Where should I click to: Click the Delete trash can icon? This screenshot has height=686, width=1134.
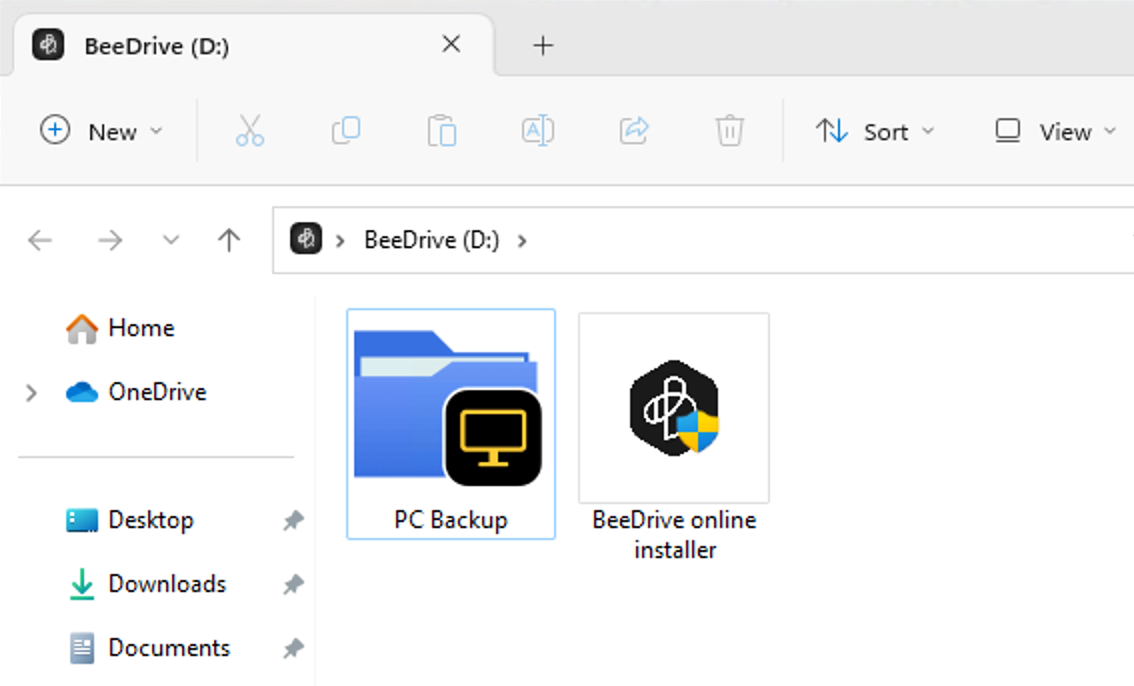(730, 131)
